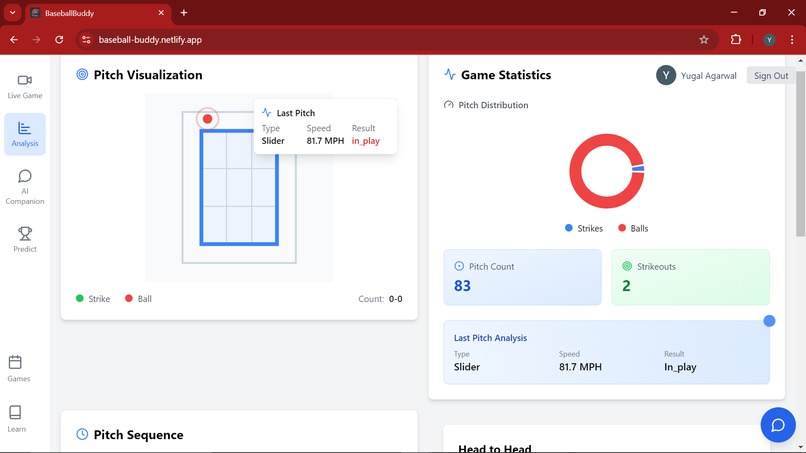This screenshot has width=806, height=453.
Task: Open the browser extensions puzzle icon
Action: tap(736, 40)
